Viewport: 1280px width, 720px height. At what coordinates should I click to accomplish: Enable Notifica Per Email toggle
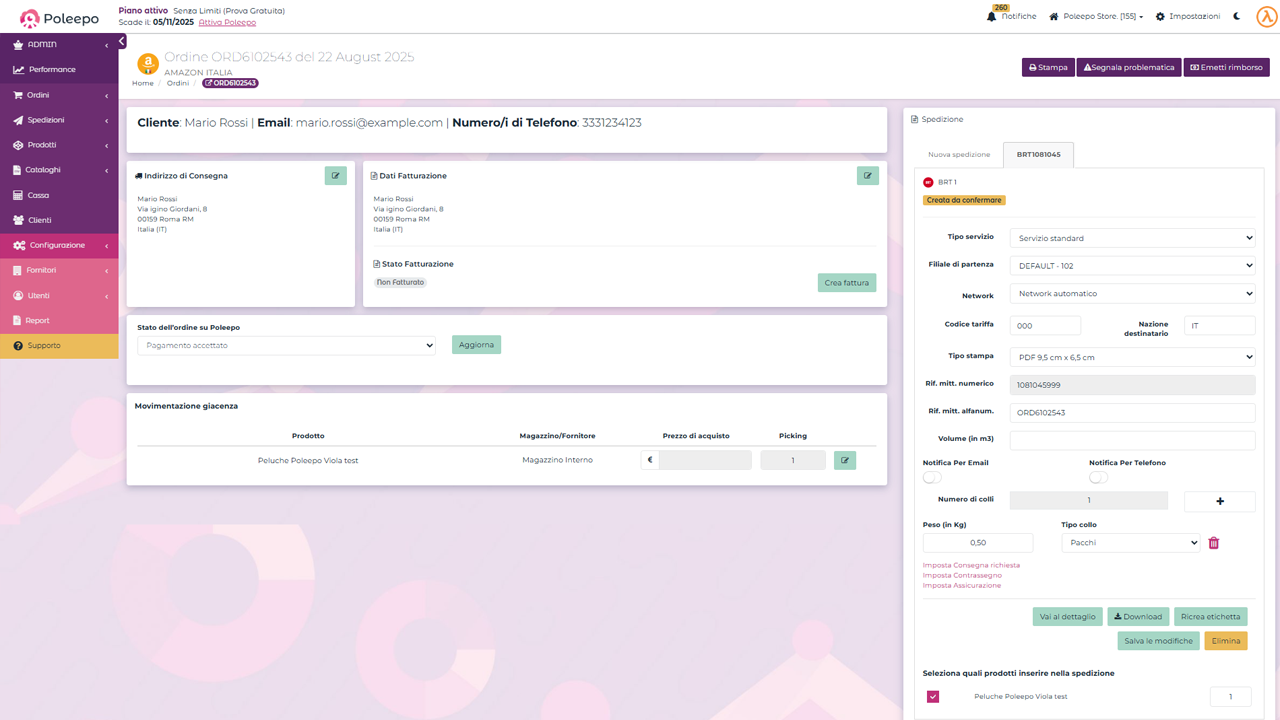[932, 477]
